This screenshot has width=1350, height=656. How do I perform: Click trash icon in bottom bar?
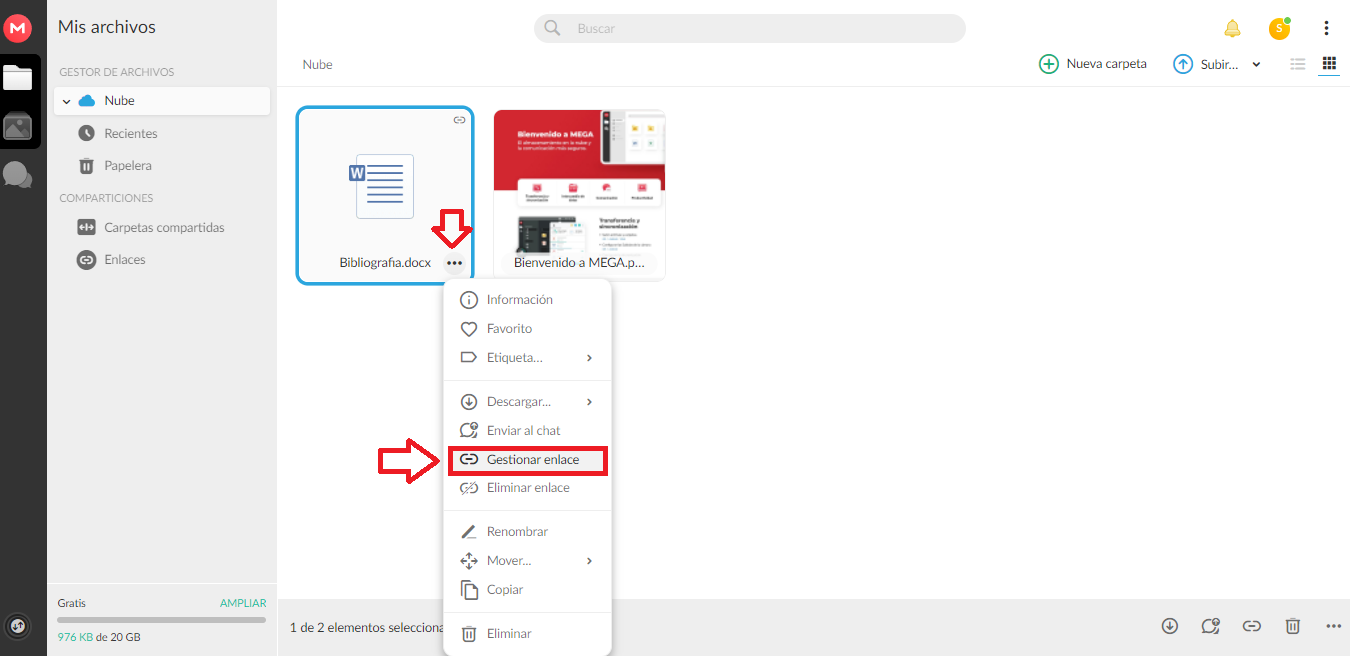tap(1293, 626)
